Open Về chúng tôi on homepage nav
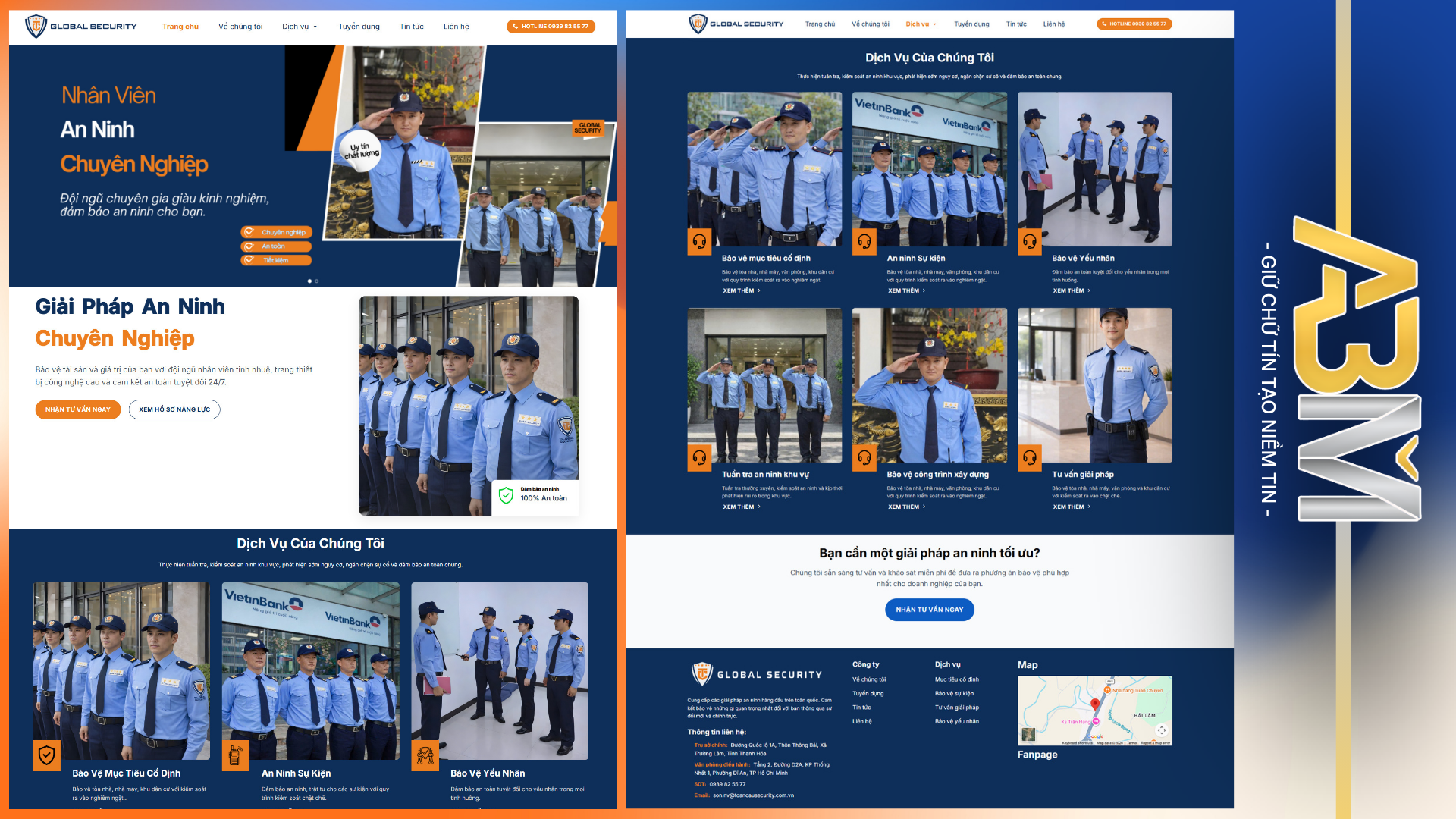 coord(240,27)
